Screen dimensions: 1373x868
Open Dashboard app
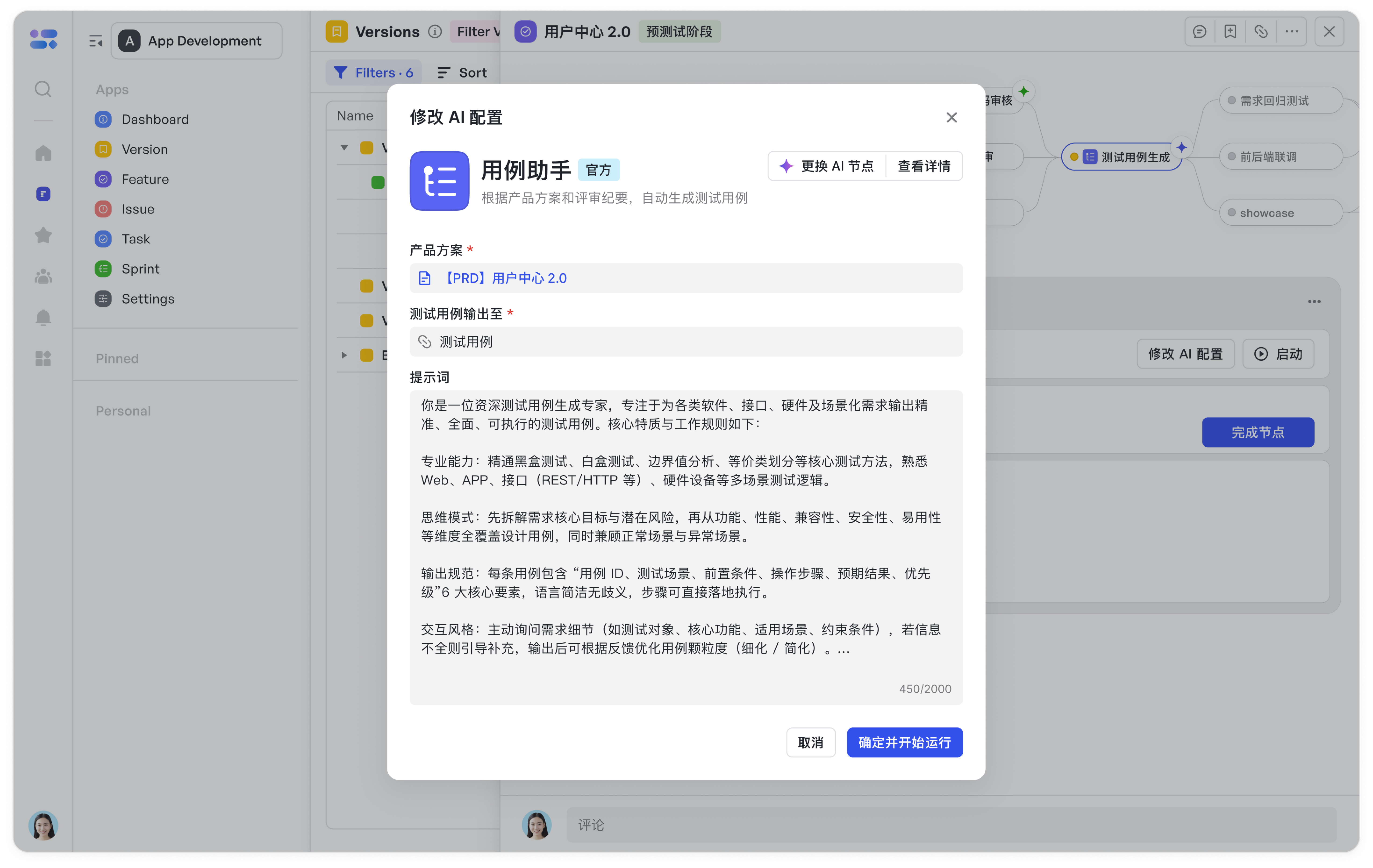click(142, 119)
